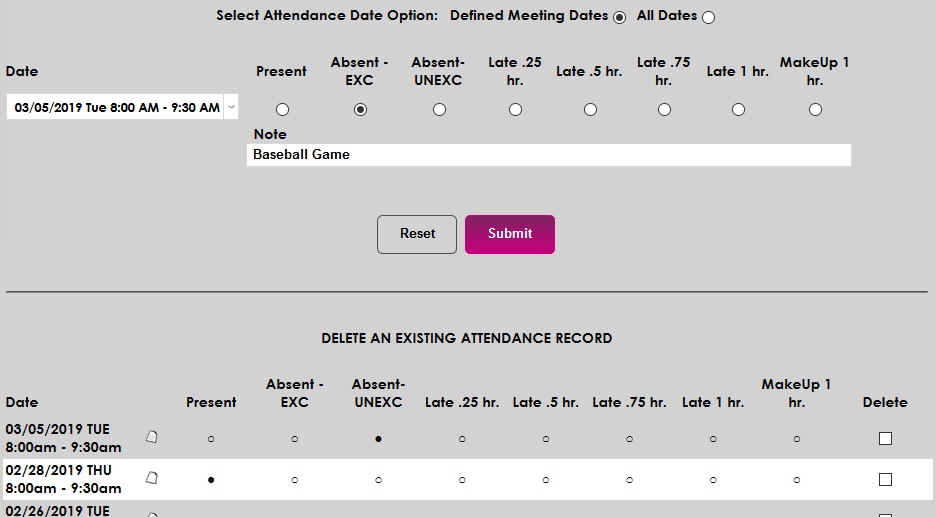Pick the Late .5 hr. option
Image resolution: width=936 pixels, height=517 pixels.
(590, 109)
